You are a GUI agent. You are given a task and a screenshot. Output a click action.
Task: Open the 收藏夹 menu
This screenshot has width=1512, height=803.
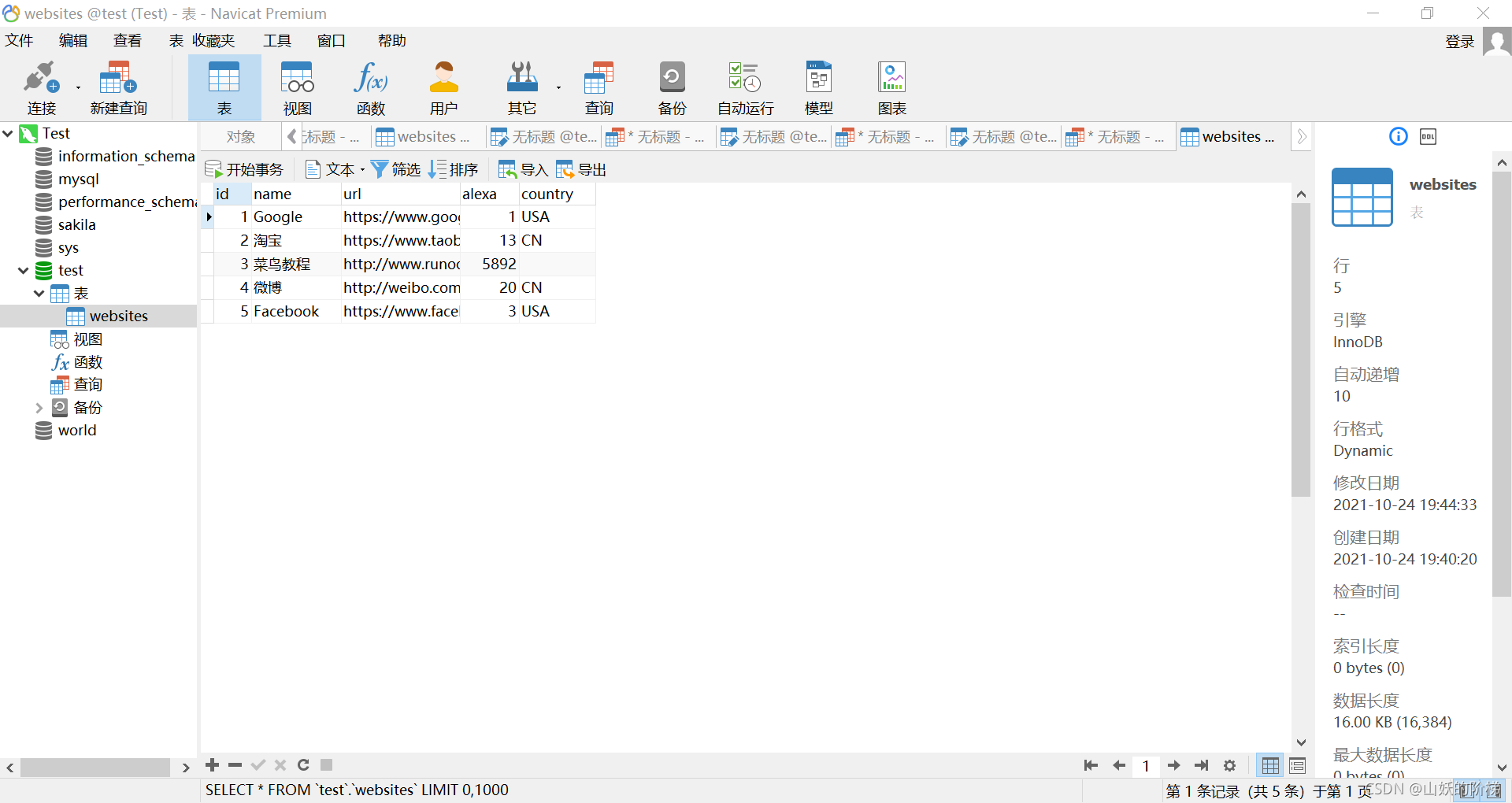(214, 41)
